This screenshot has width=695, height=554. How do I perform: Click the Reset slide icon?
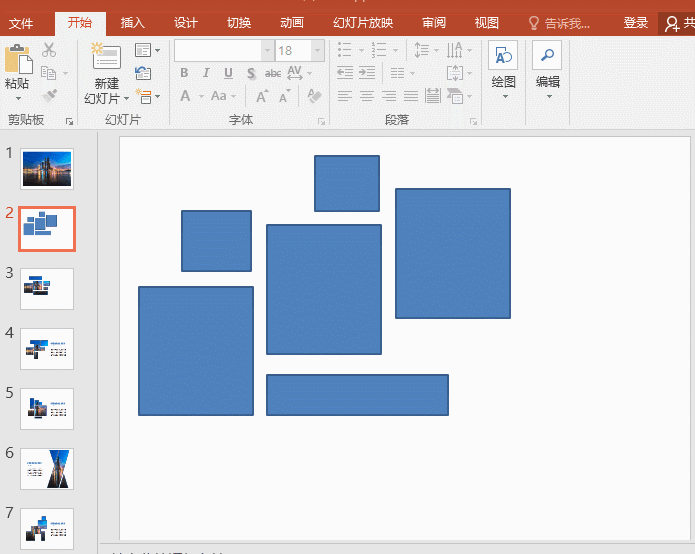(143, 73)
